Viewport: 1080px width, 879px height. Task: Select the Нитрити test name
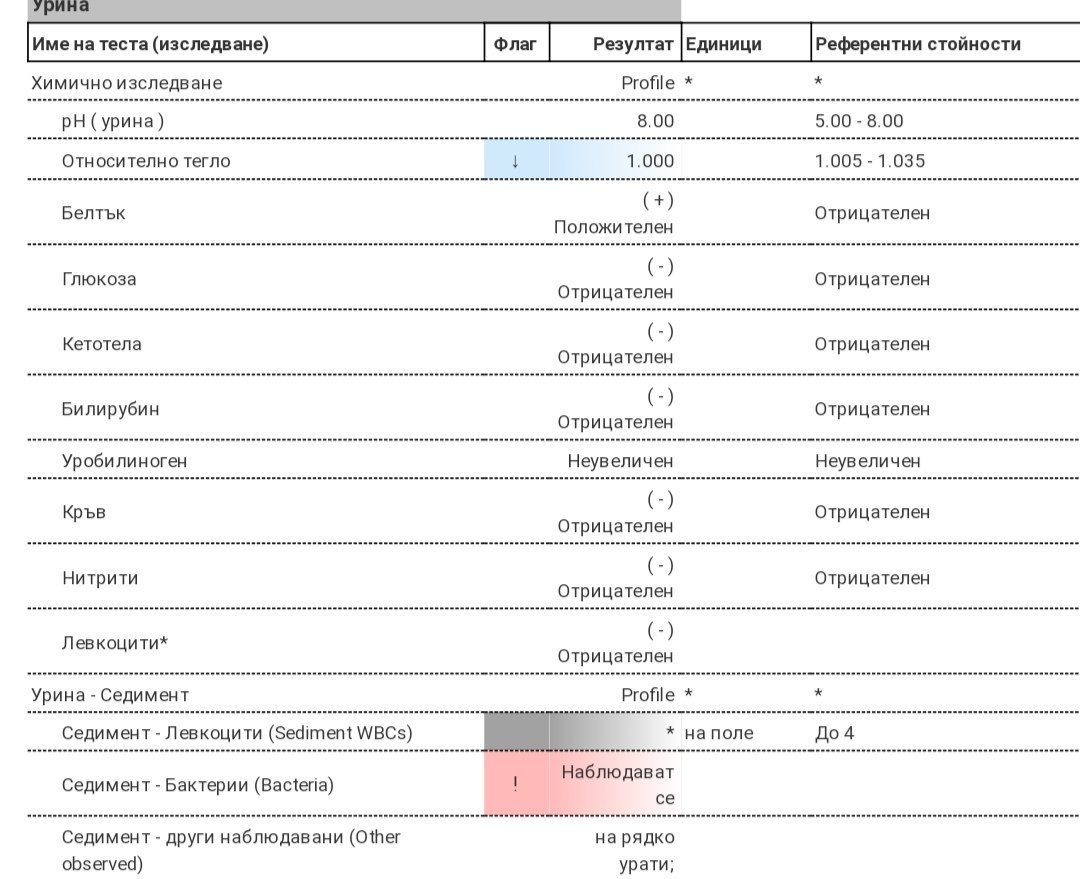(x=100, y=578)
